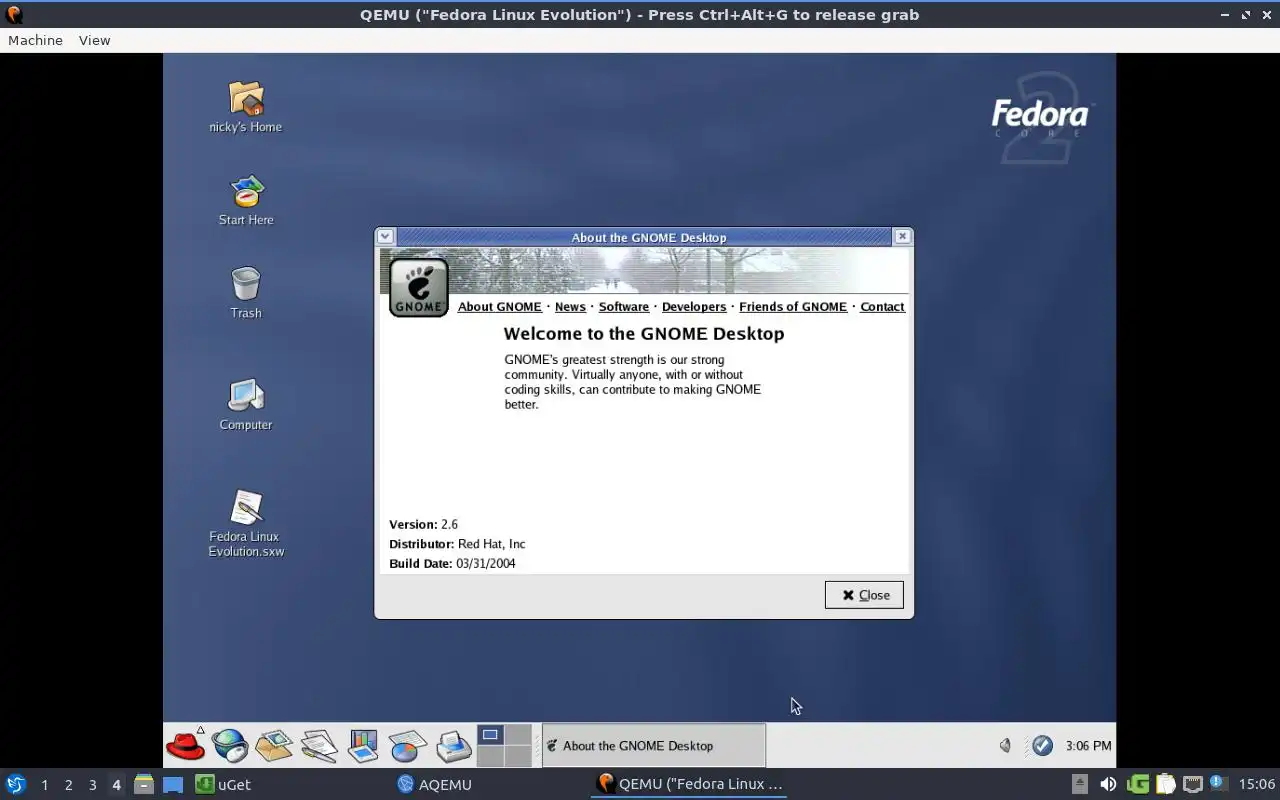Launch the word processor panel icon
The image size is (1280, 800).
319,746
